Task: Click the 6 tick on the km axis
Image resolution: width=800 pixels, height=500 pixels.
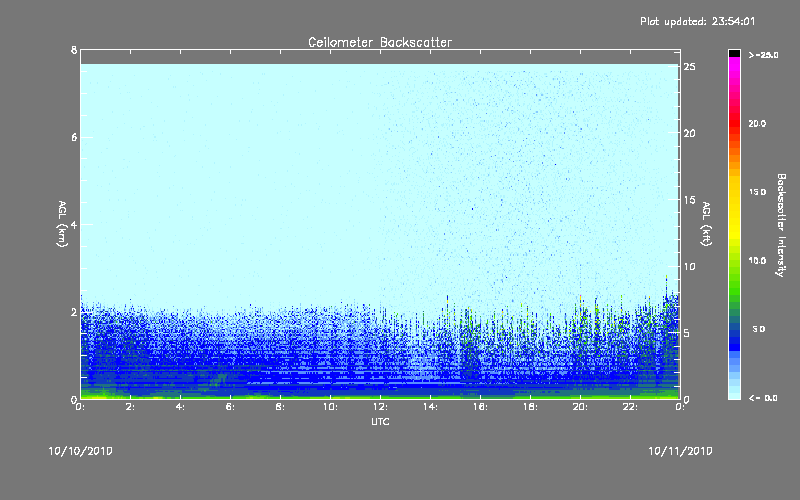Action: coord(74,137)
